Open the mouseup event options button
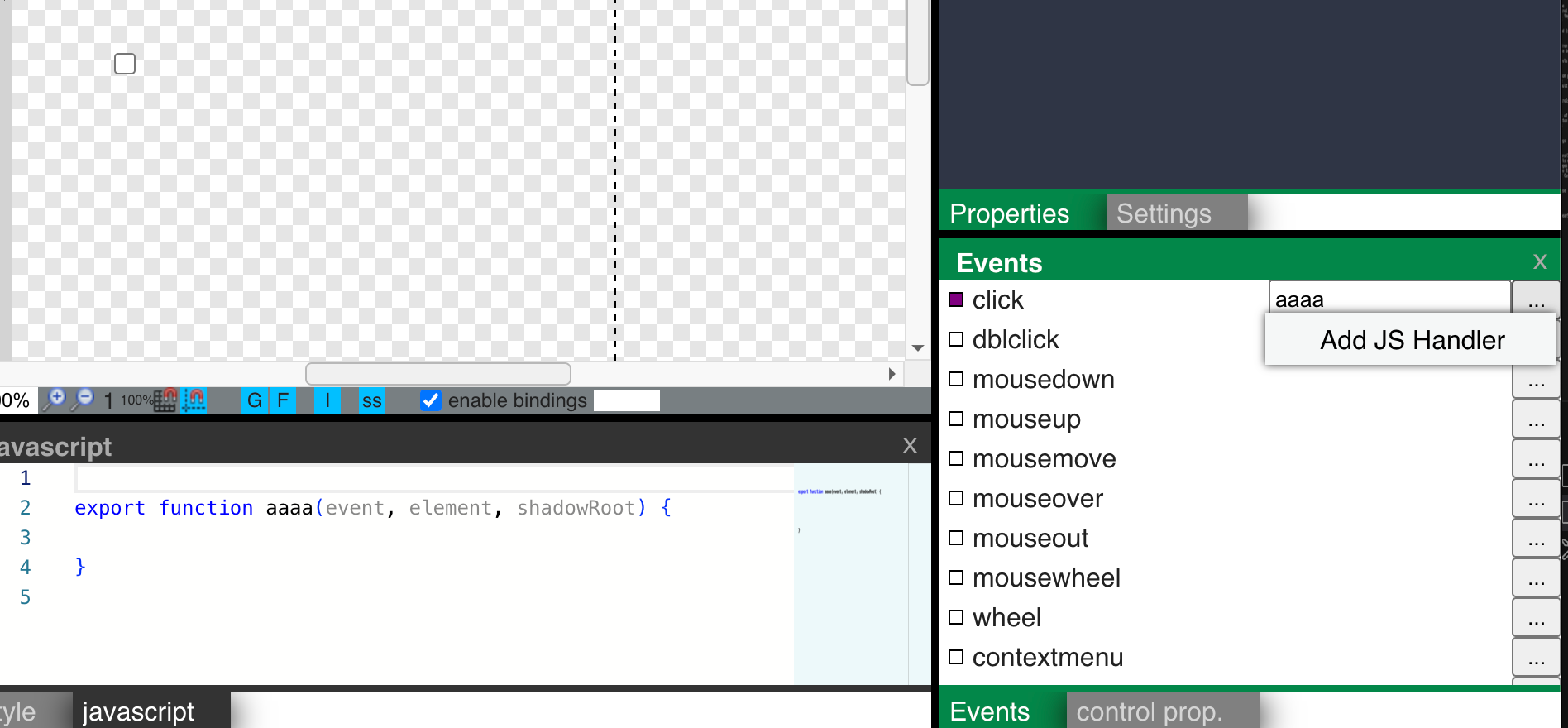 pyautogui.click(x=1537, y=419)
